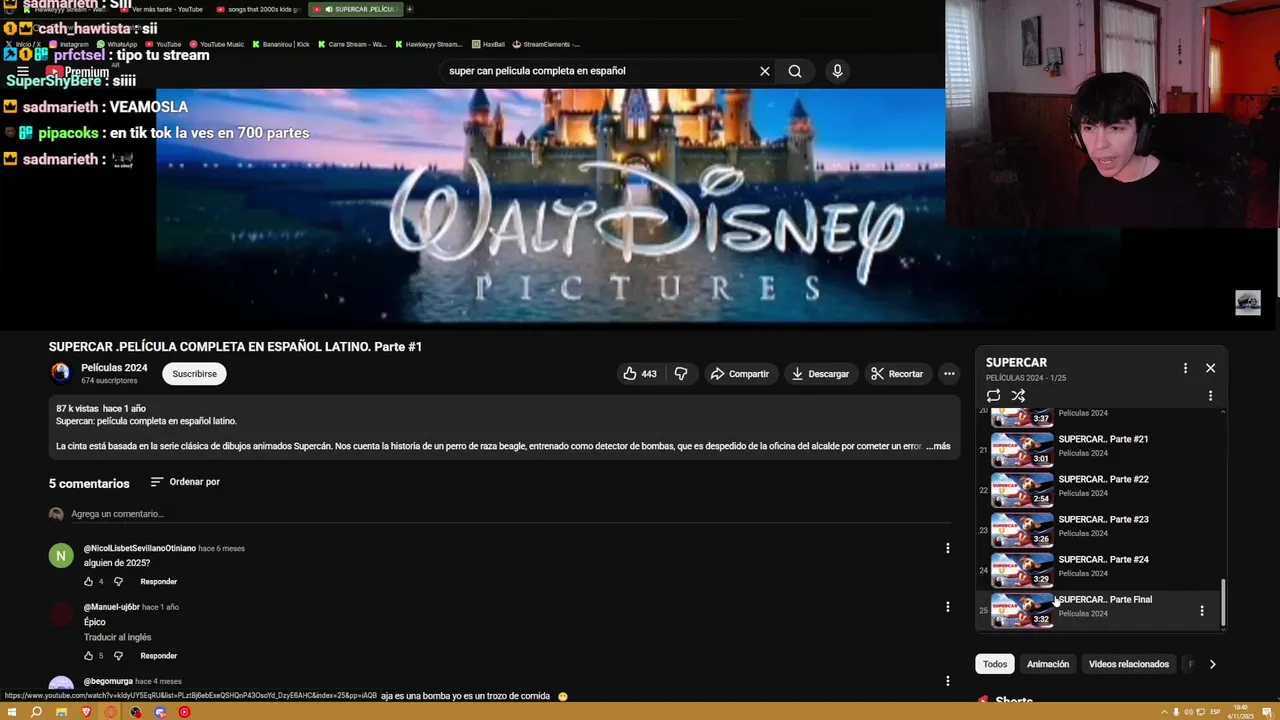Play SUPERCAR.. Parte #22 from playlist
The image size is (1280, 720).
click(x=1100, y=489)
